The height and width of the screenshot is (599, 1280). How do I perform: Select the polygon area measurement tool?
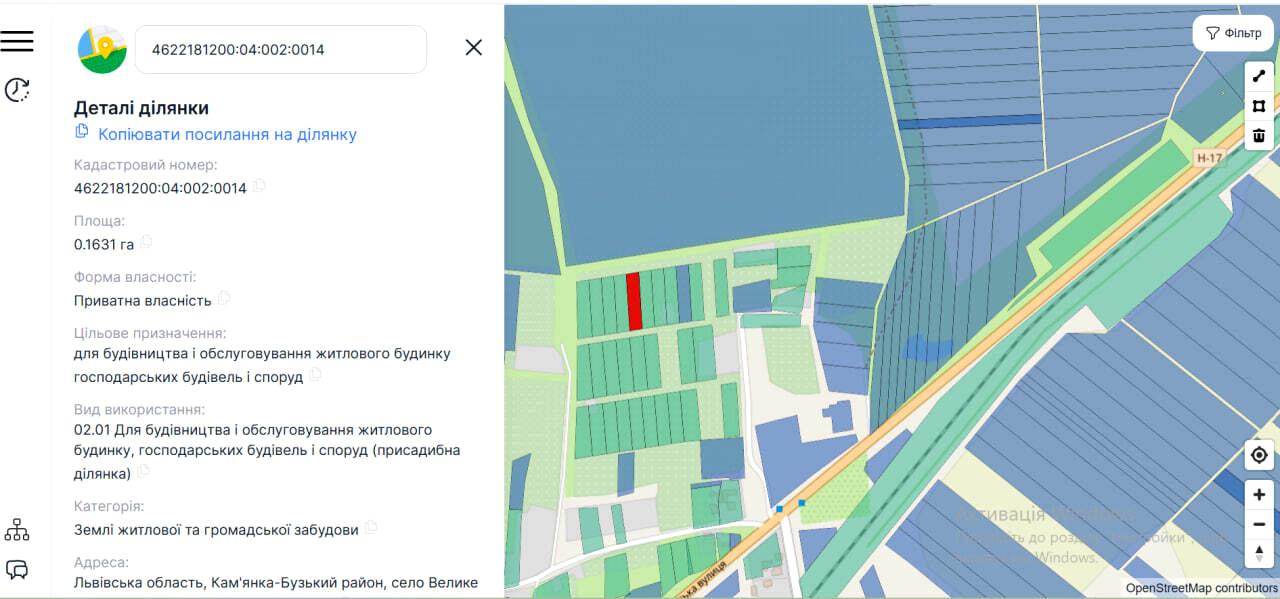click(x=1259, y=106)
